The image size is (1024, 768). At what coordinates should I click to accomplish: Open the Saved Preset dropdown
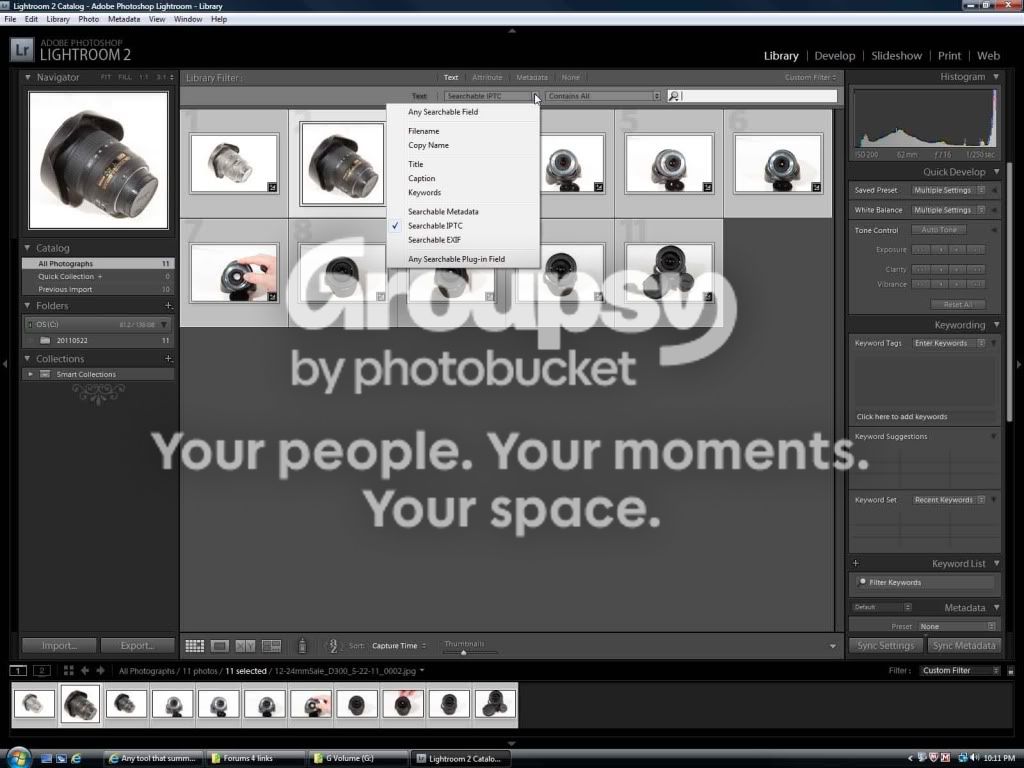948,190
